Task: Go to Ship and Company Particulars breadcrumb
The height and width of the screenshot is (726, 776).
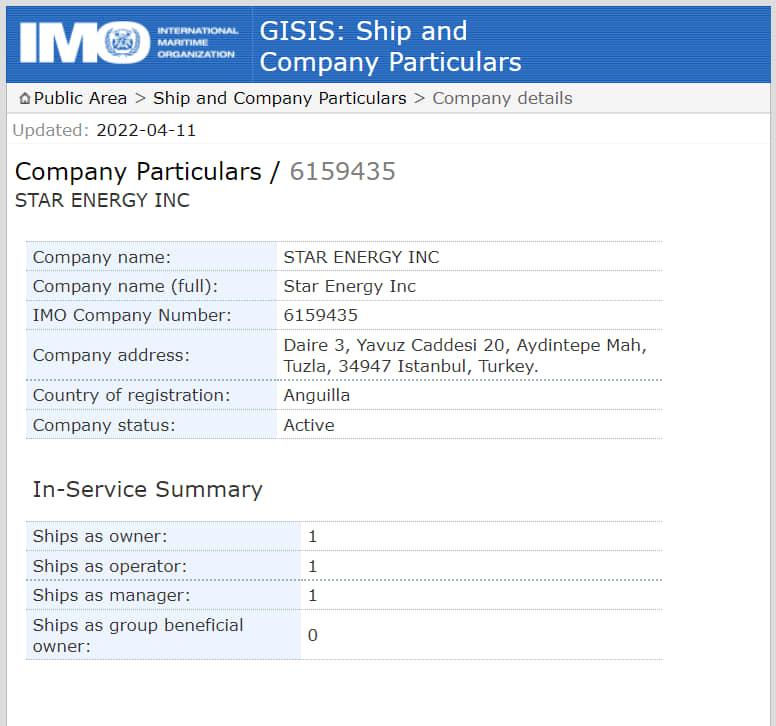Action: click(280, 98)
